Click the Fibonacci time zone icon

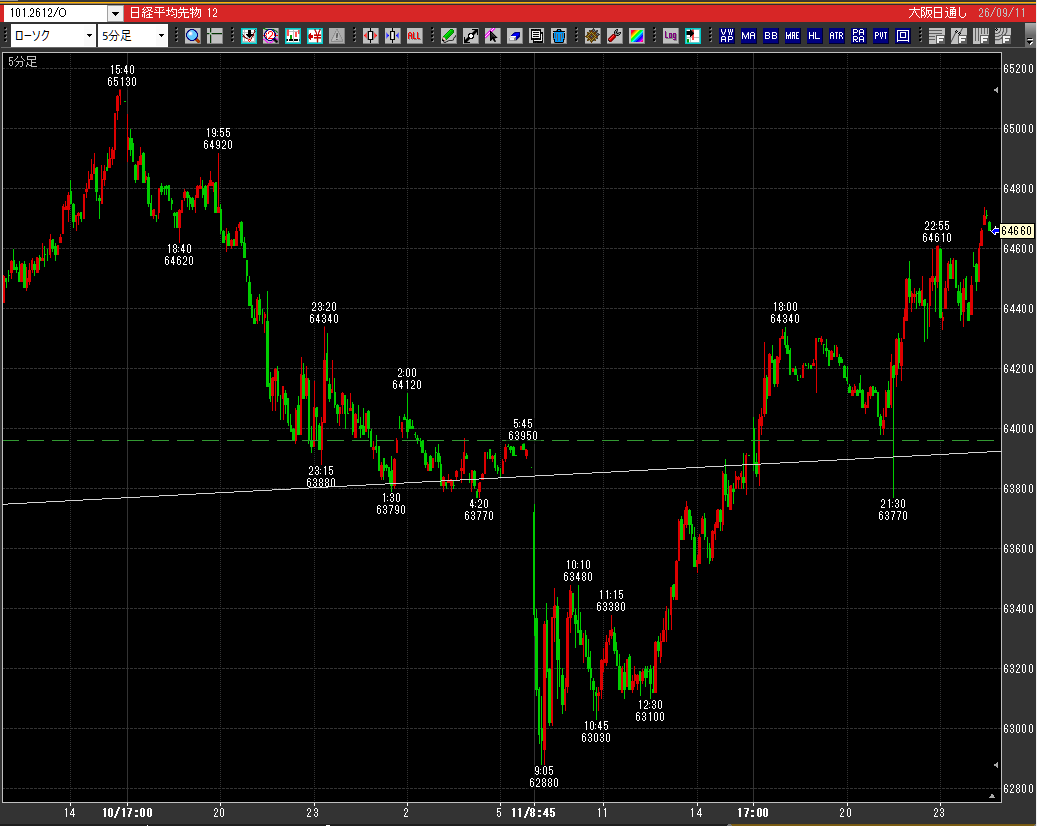(x=980, y=36)
